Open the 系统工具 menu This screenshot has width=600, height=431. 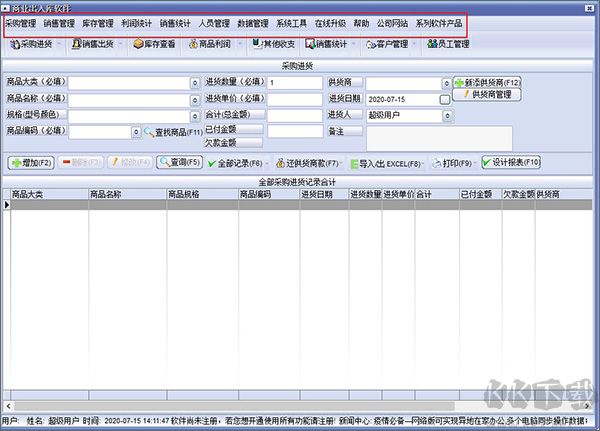[x=292, y=22]
